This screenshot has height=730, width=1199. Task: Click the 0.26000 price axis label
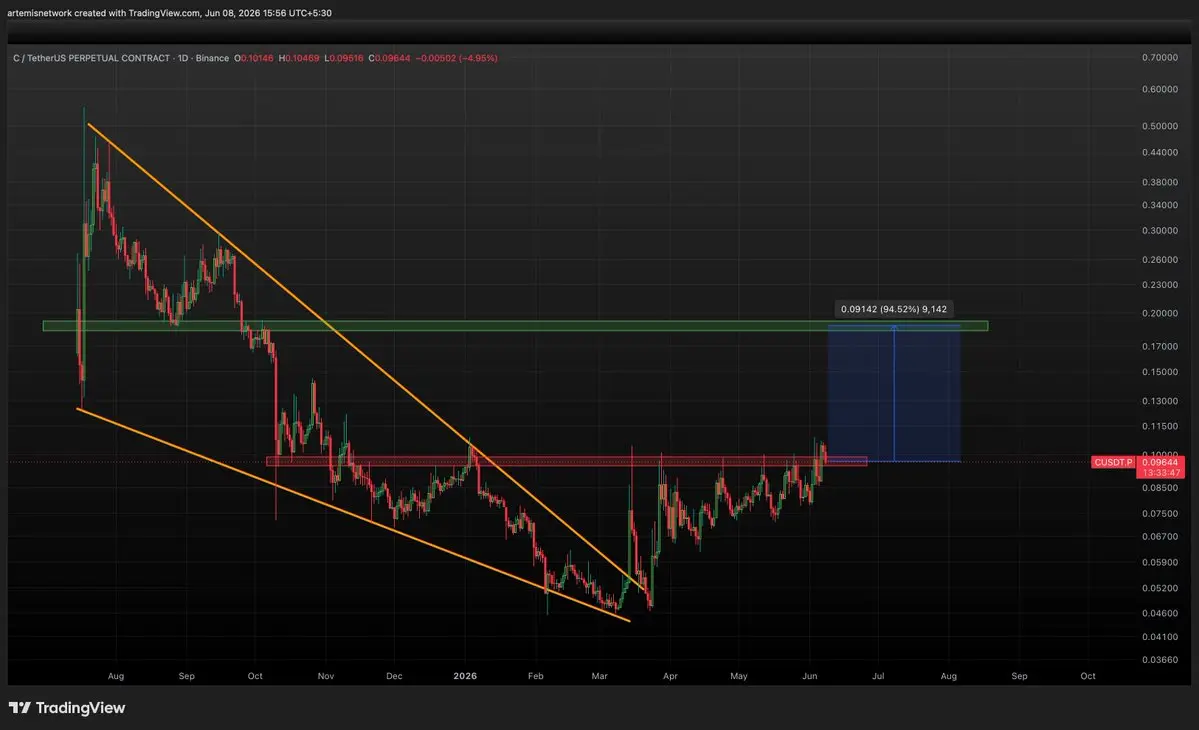pyautogui.click(x=1159, y=260)
